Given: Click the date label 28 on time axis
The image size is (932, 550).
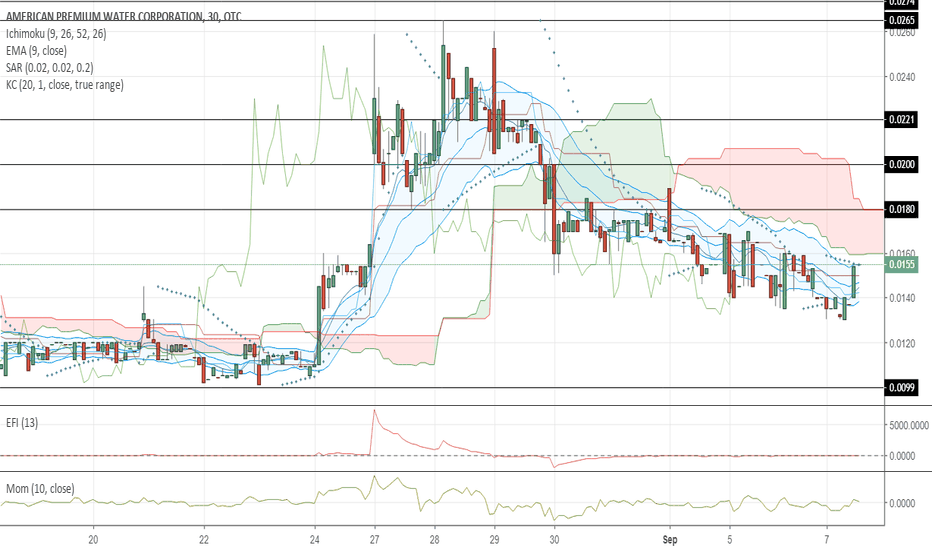Looking at the screenshot, I should point(434,540).
